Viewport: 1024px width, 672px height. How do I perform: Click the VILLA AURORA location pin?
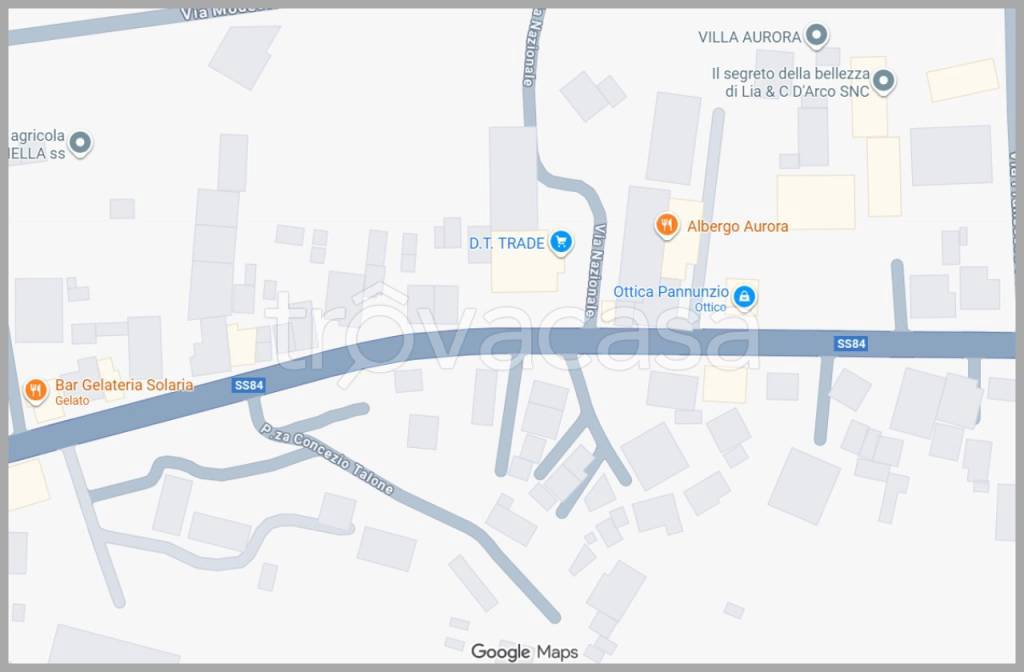(816, 35)
